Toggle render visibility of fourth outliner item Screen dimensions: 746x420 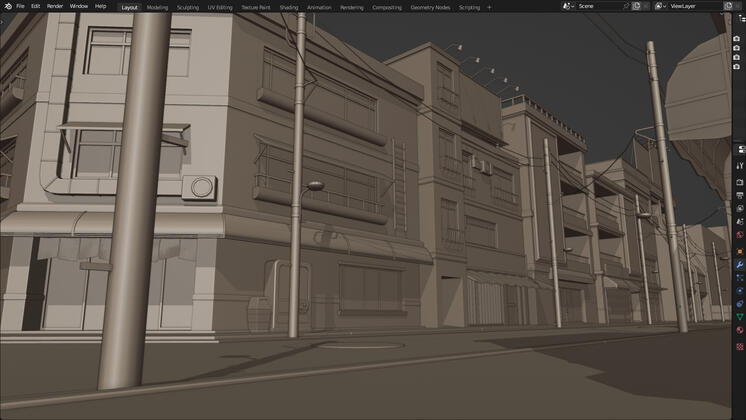coord(736,67)
